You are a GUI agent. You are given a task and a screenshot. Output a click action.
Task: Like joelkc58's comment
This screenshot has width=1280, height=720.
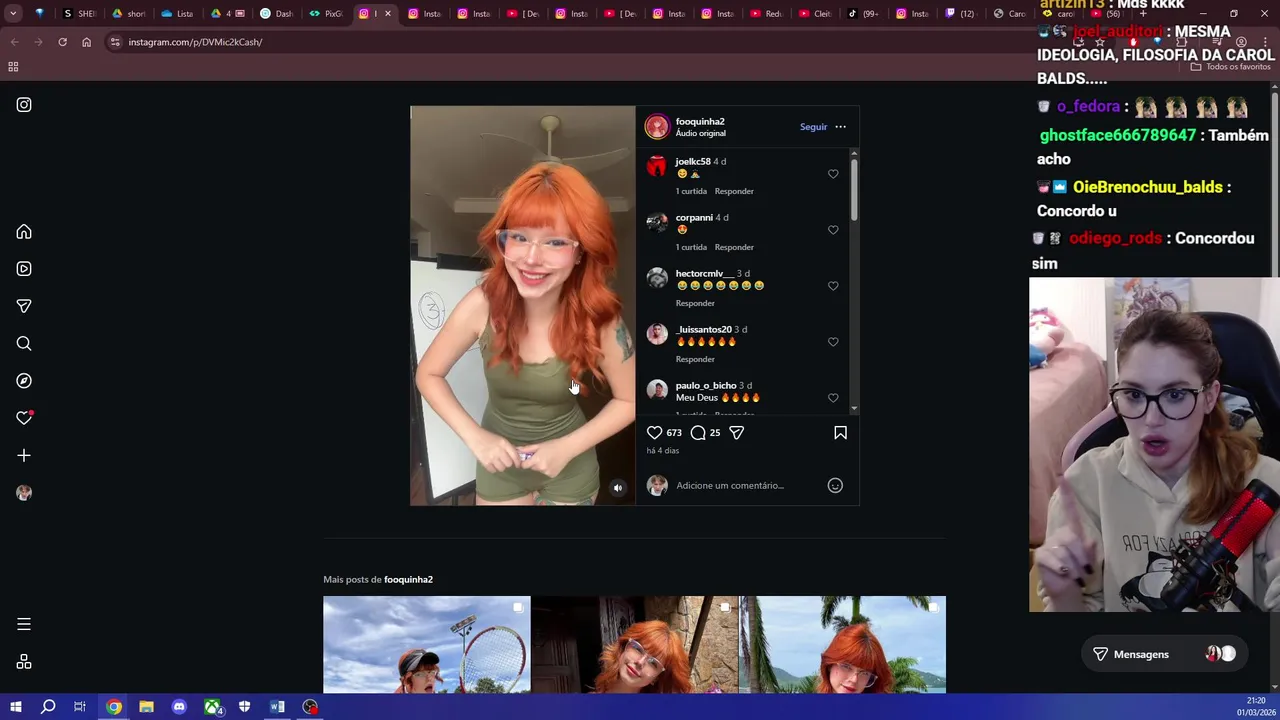click(833, 174)
